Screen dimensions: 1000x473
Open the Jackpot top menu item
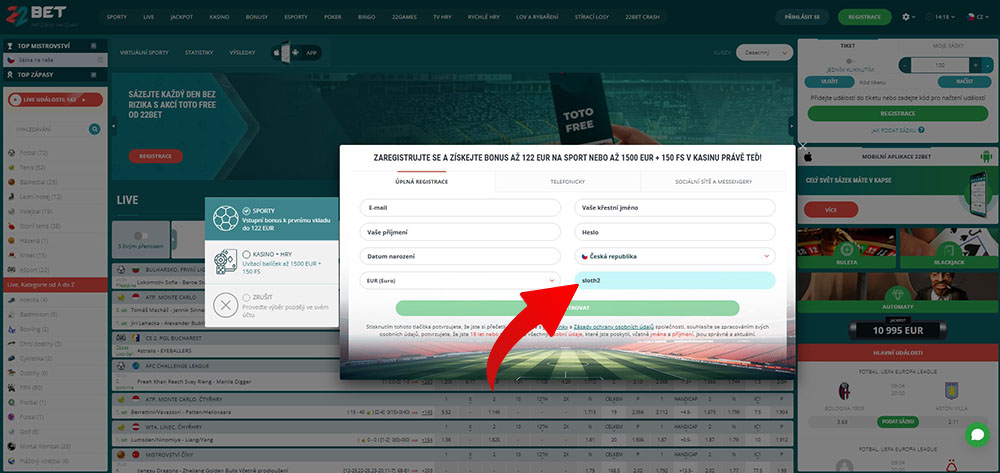[x=182, y=17]
